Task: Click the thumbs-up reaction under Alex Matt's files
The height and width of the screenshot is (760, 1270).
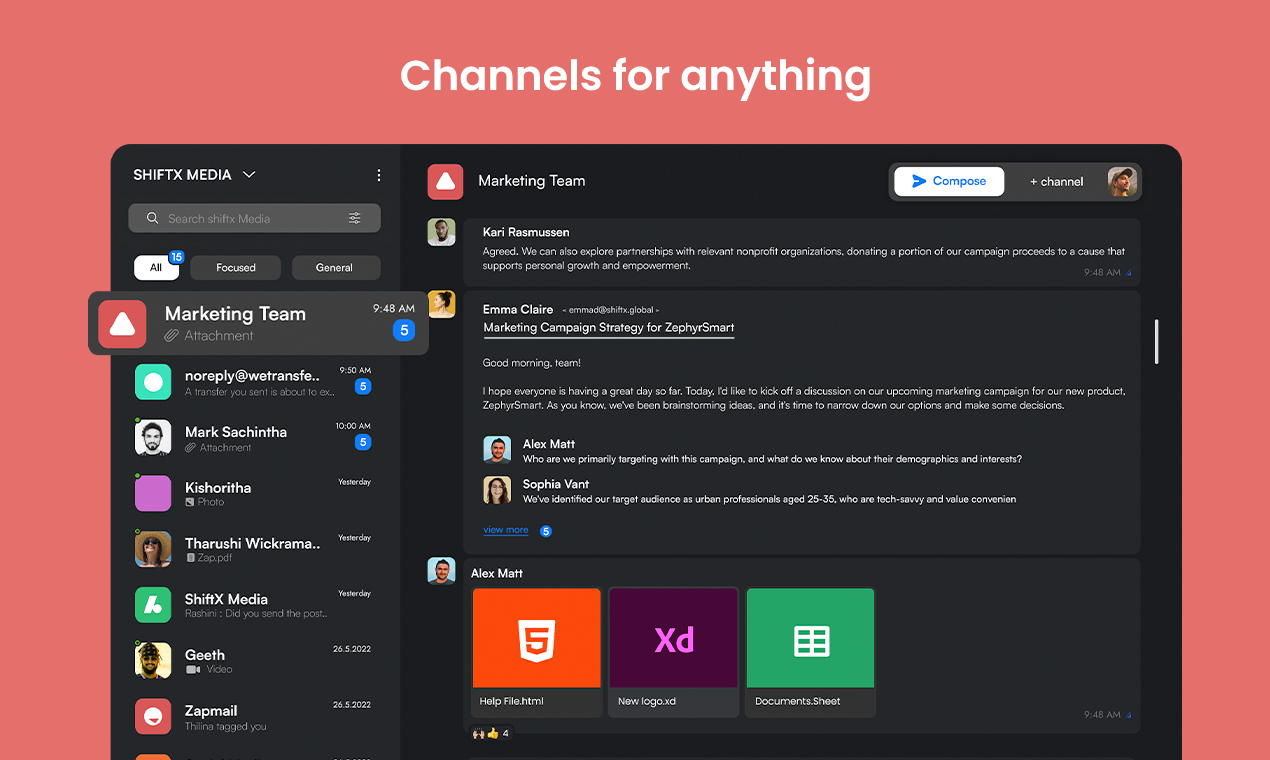Action: [492, 733]
